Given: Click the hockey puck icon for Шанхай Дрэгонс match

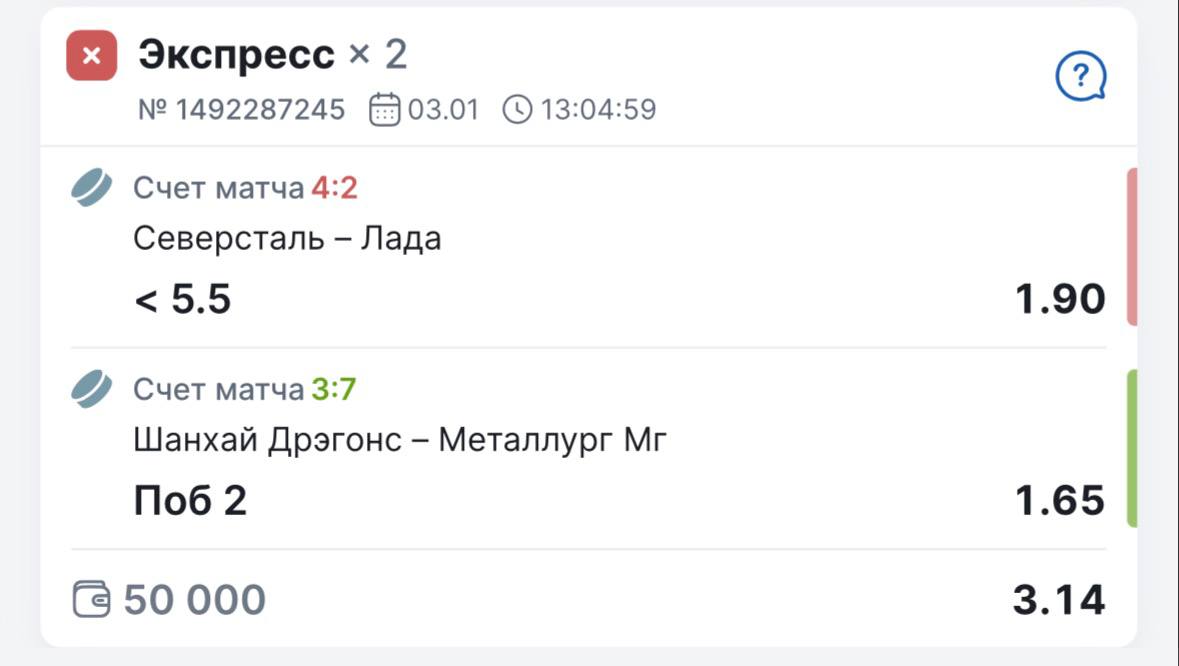Looking at the screenshot, I should click(x=92, y=389).
